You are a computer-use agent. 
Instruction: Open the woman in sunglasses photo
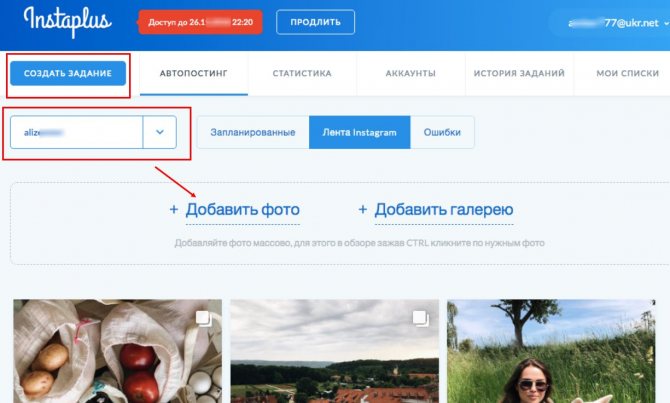coord(551,351)
